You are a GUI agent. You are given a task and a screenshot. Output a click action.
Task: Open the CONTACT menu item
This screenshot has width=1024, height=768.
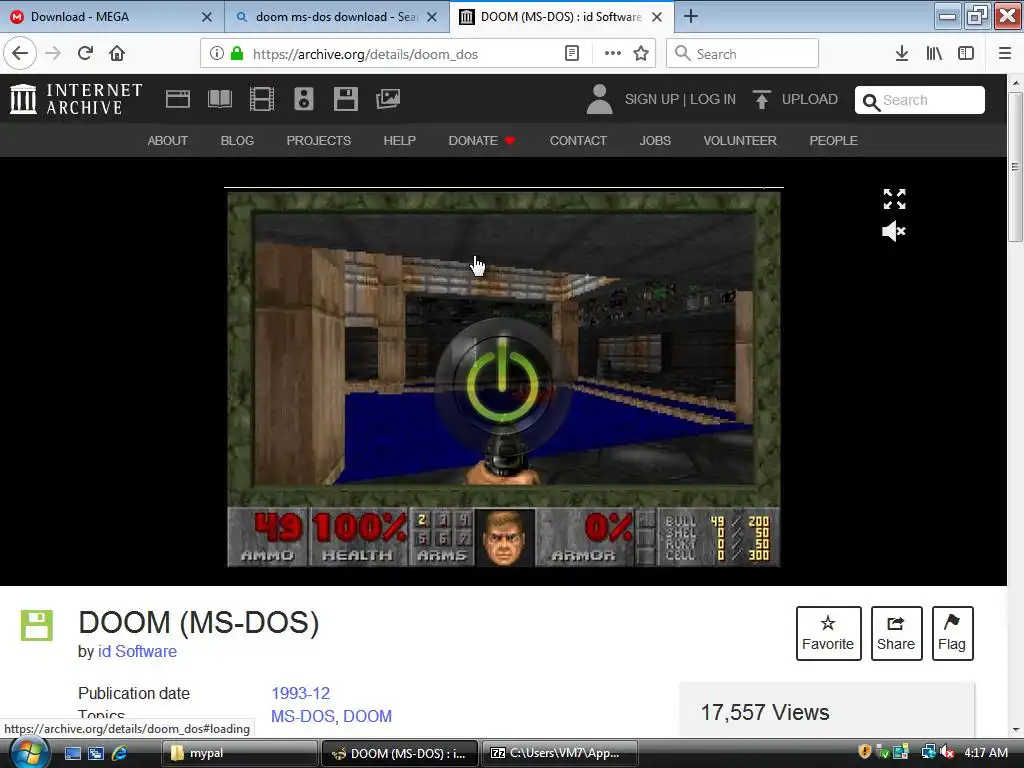coord(578,140)
